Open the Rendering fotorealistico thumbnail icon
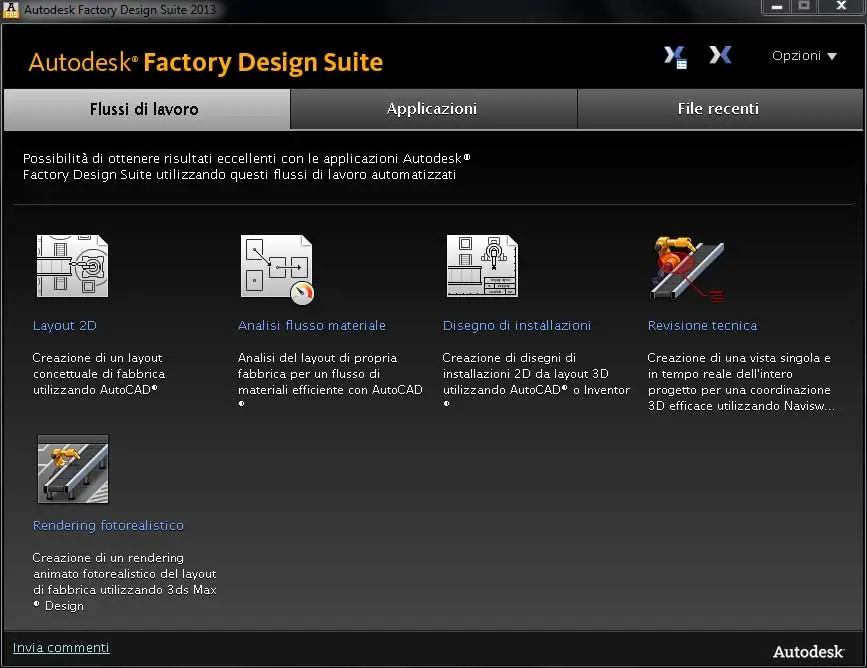Screen dimensions: 867x668 73,469
